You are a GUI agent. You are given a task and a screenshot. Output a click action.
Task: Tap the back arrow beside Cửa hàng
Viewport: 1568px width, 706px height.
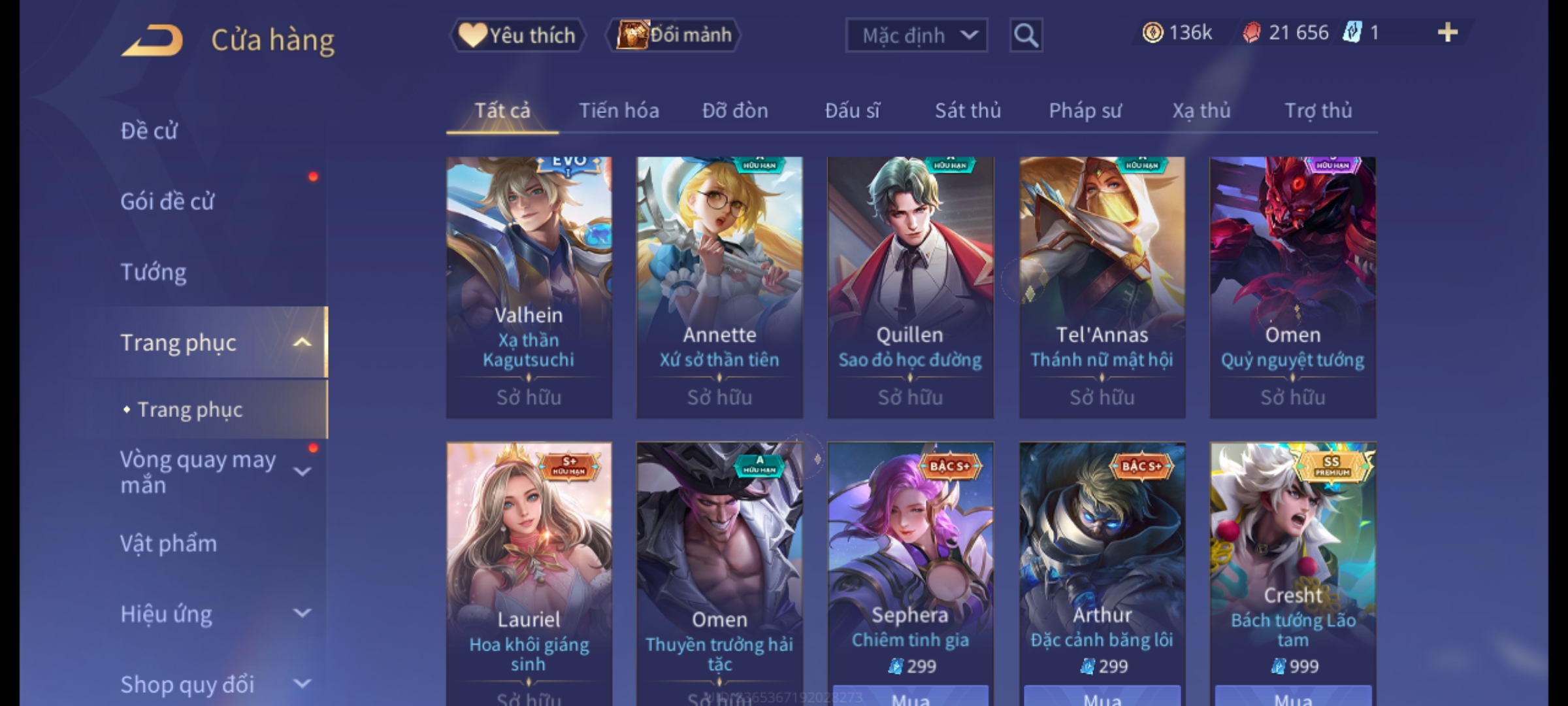(152, 41)
